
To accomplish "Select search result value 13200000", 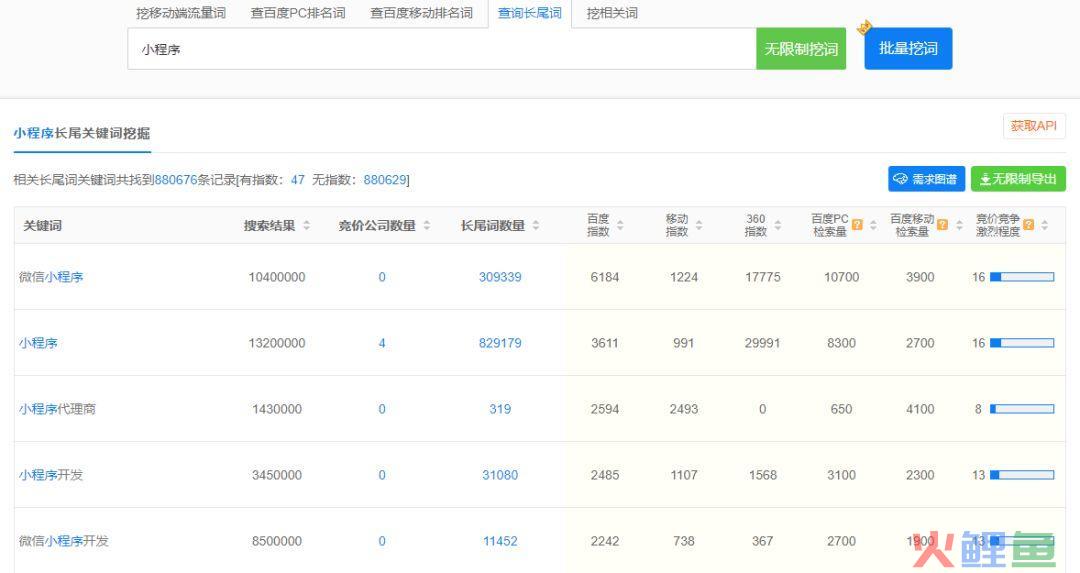I will pyautogui.click(x=277, y=343).
